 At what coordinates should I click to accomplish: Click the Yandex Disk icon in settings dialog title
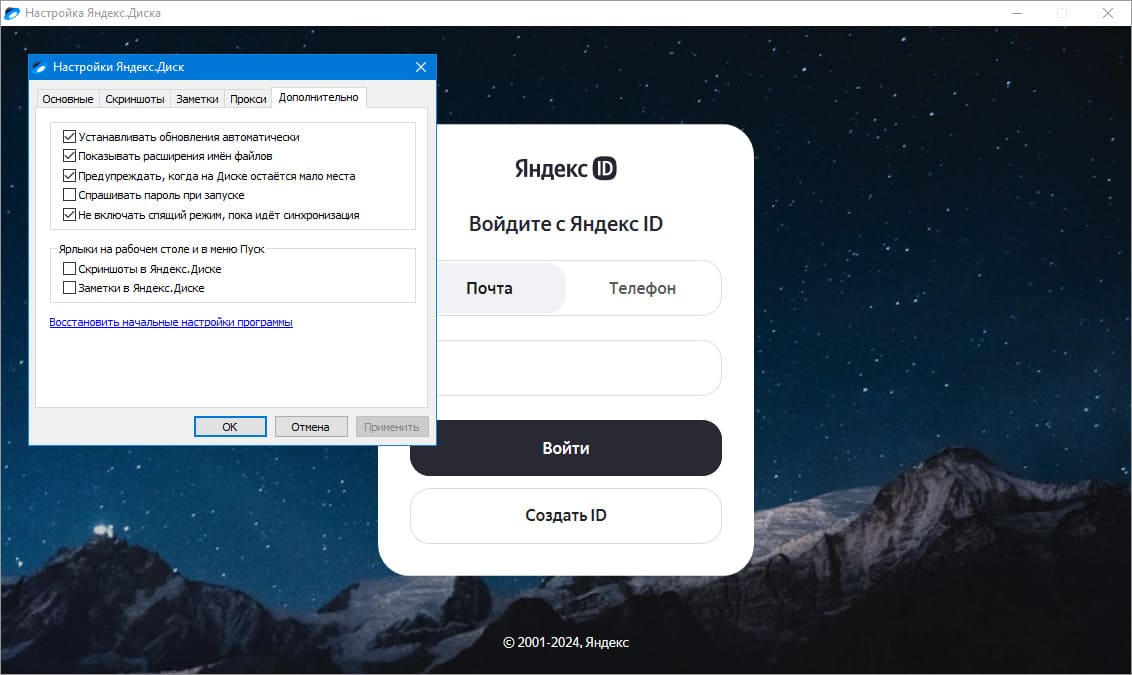[x=40, y=67]
